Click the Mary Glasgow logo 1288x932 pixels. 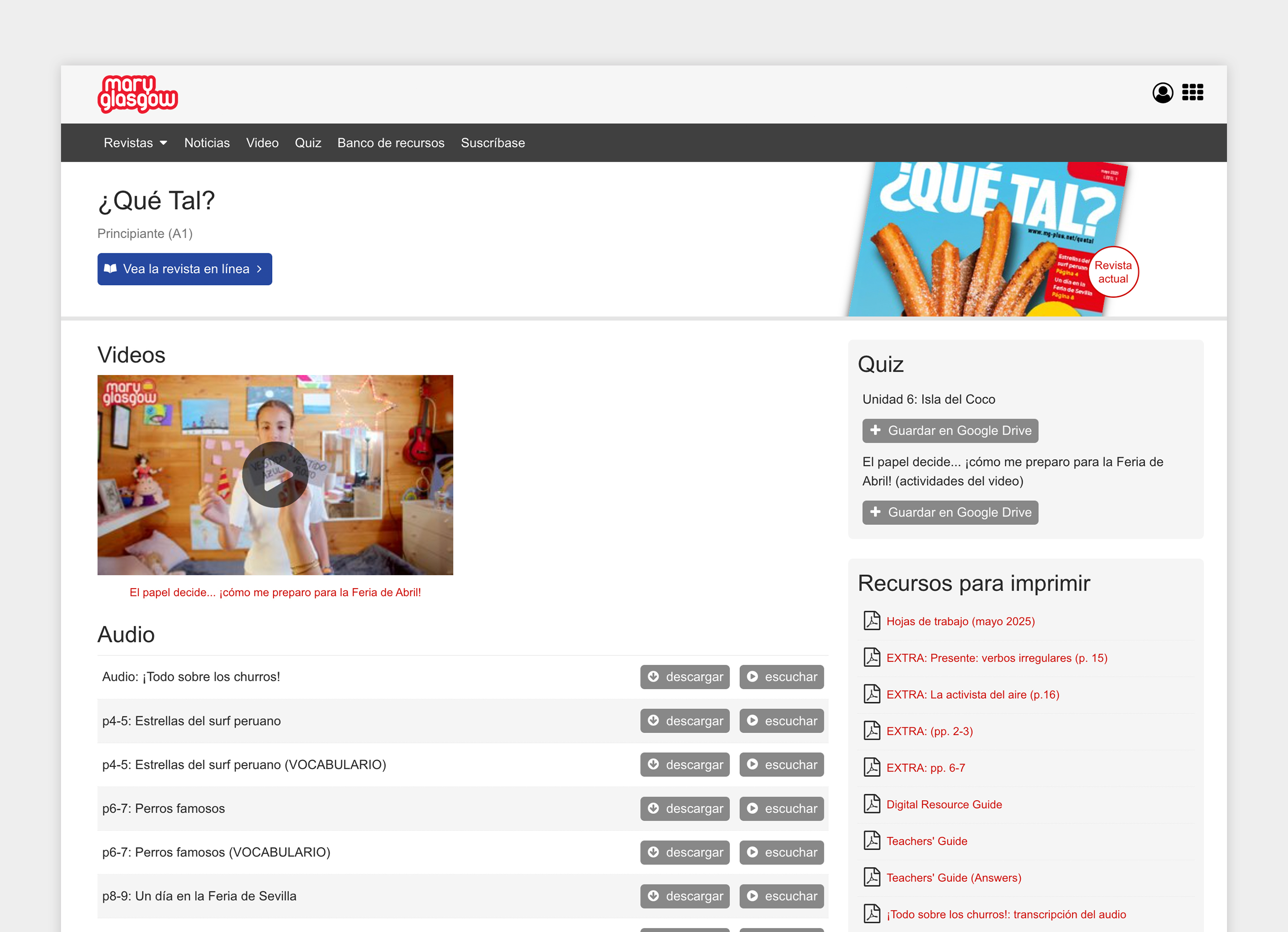click(x=137, y=93)
